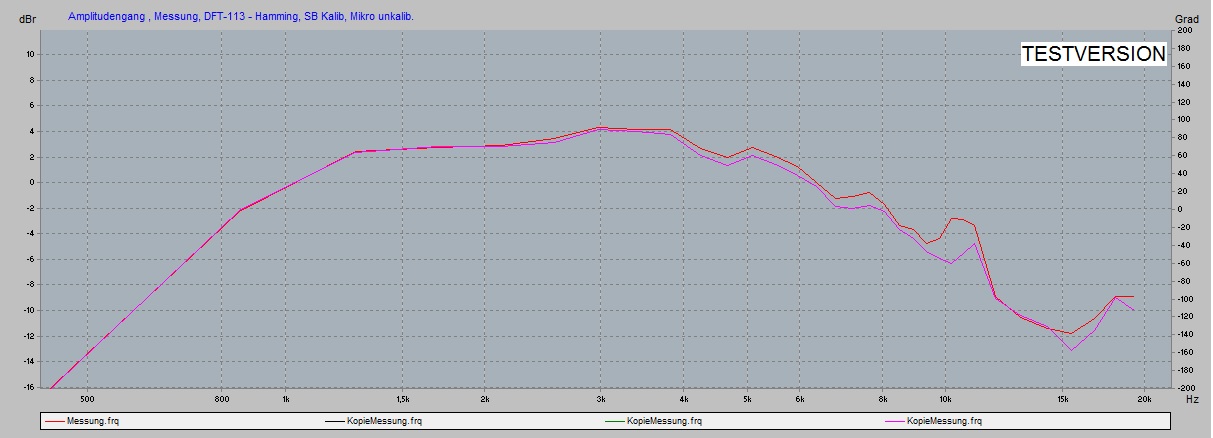Click the 1,5k frequency axis label
The height and width of the screenshot is (438, 1213).
point(402,398)
